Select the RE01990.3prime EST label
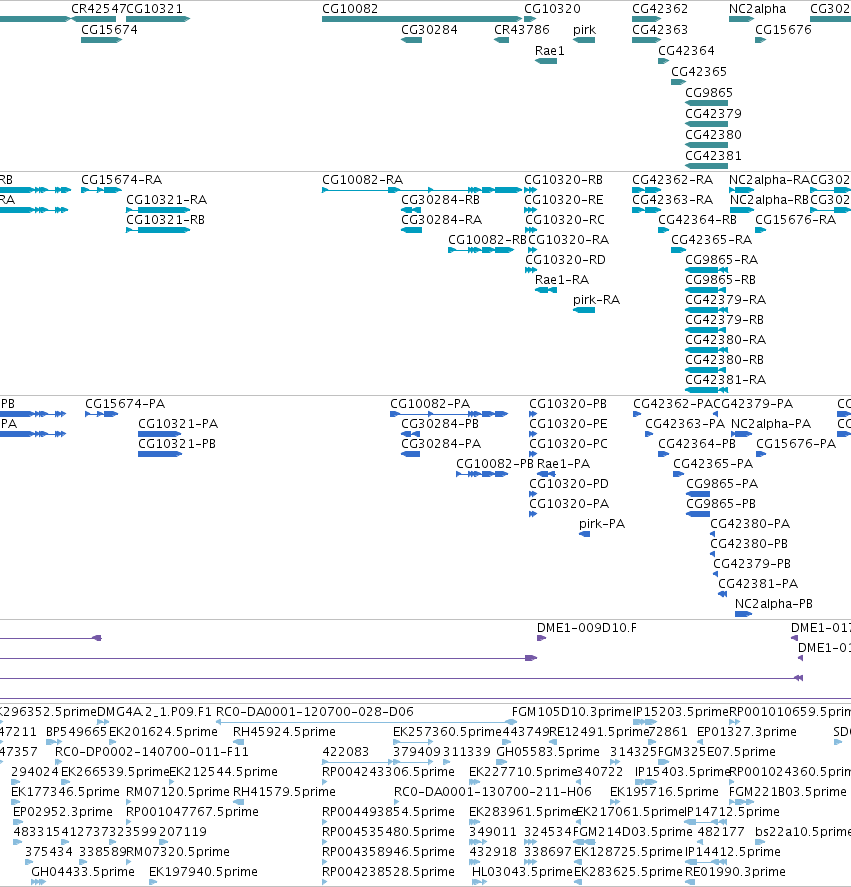This screenshot has width=851, height=887. point(735,872)
